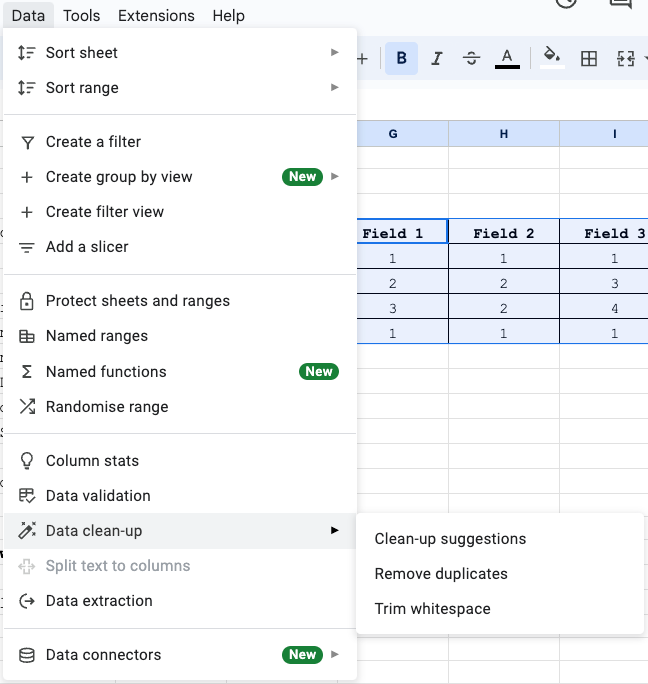Click the Sort range icon

(27, 88)
